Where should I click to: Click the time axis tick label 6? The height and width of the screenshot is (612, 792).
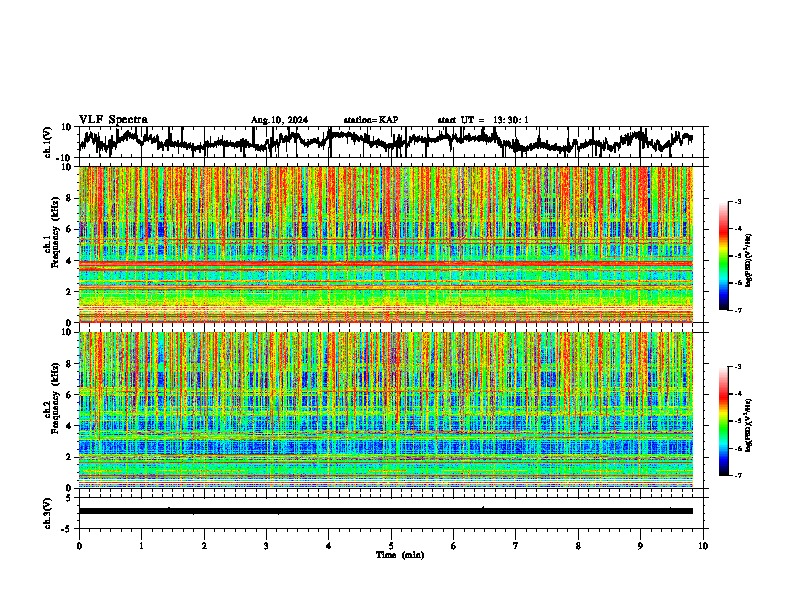coord(454,546)
